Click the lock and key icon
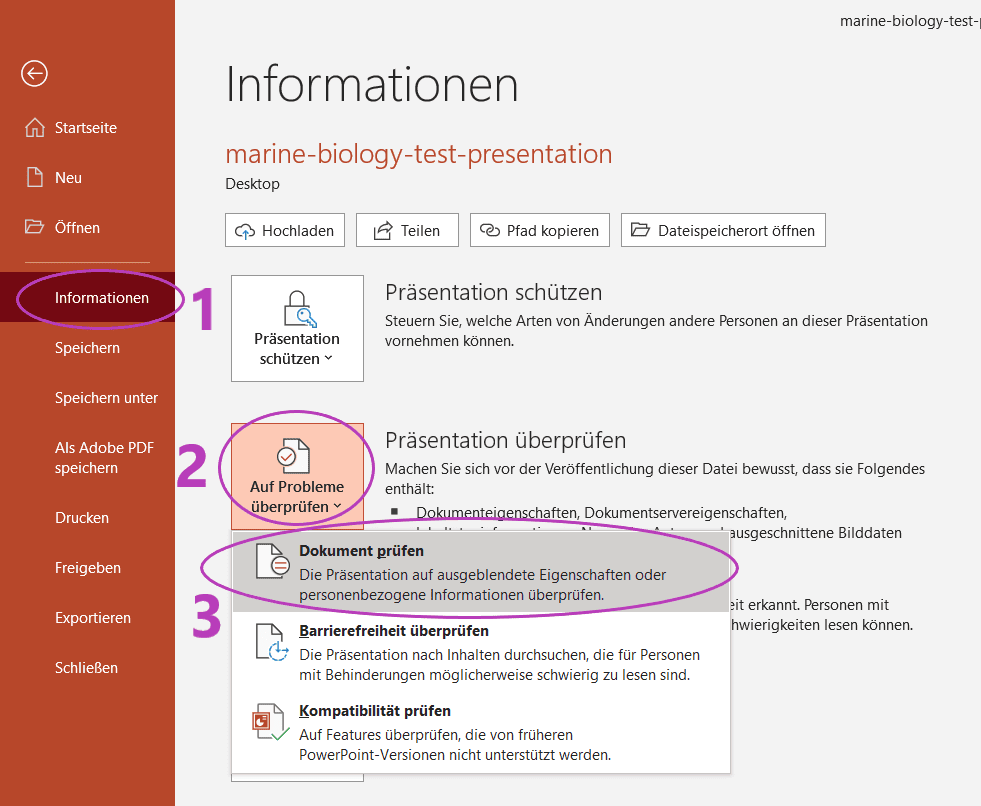The height and width of the screenshot is (806, 981). pyautogui.click(x=298, y=309)
